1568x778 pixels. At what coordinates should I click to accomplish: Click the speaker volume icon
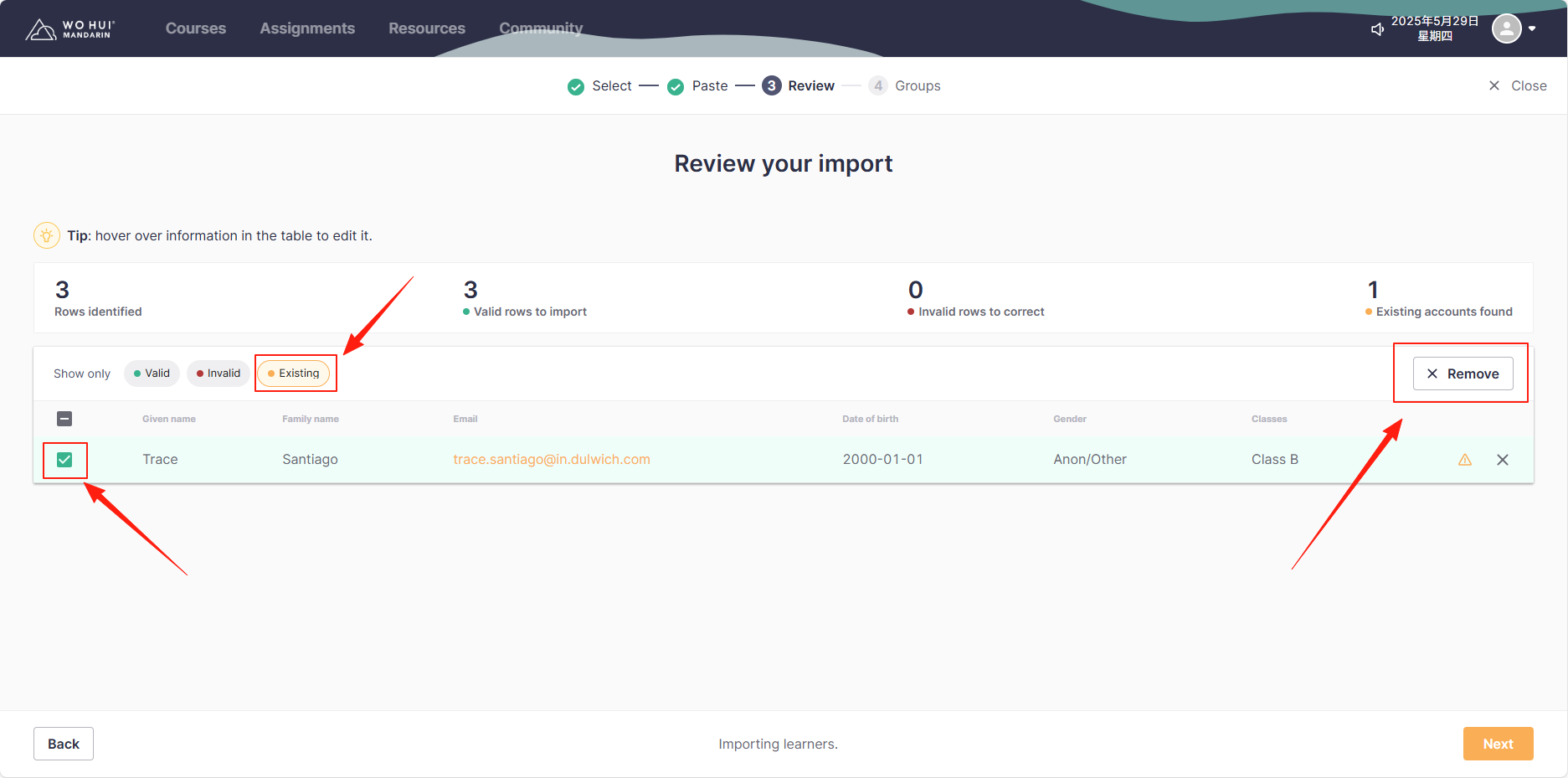pos(1377,29)
